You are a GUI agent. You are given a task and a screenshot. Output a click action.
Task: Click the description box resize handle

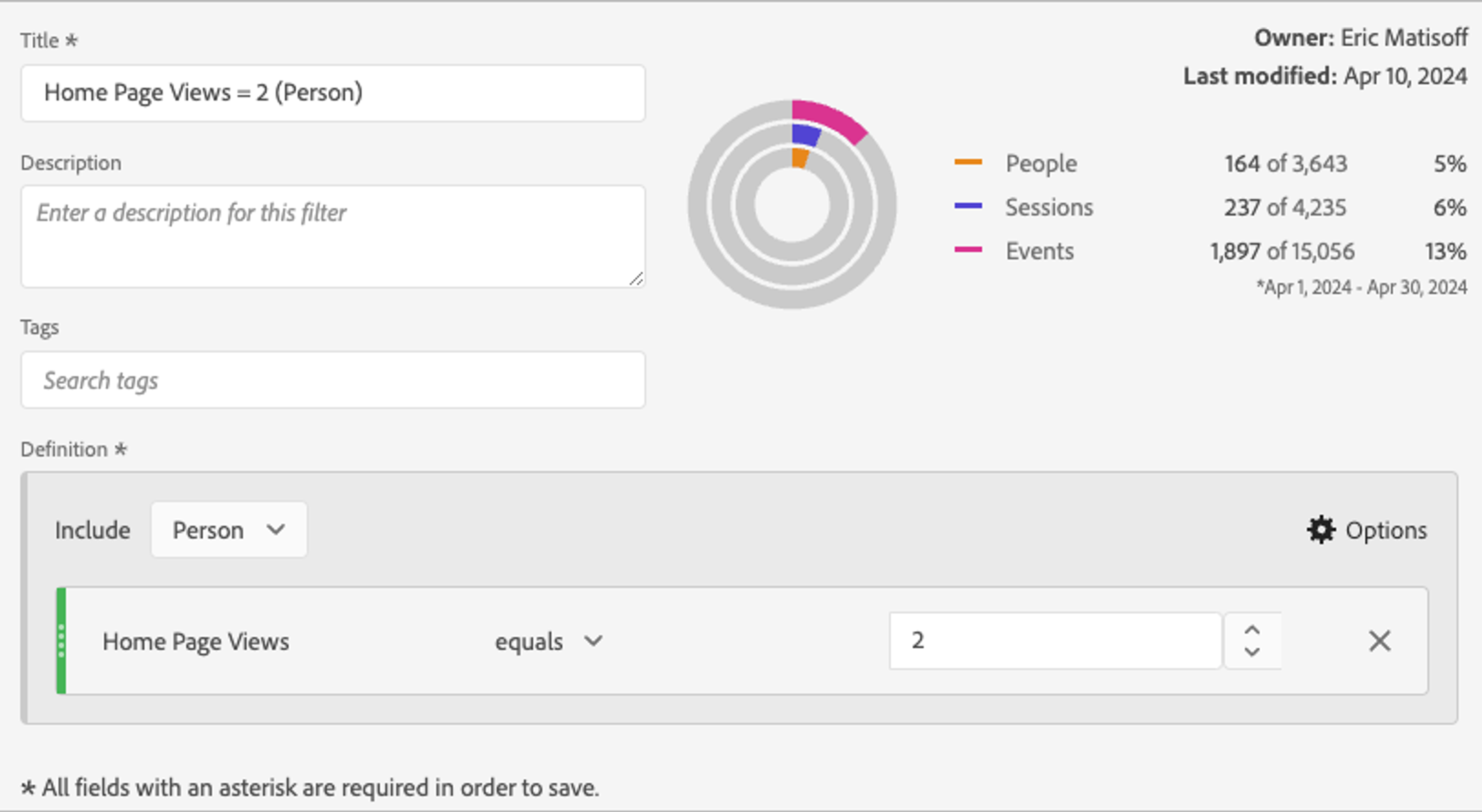pyautogui.click(x=636, y=279)
